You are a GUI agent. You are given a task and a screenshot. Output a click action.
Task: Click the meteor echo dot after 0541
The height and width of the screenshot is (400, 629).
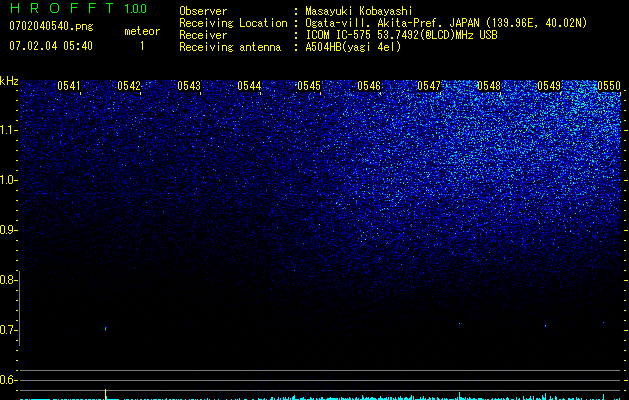click(106, 329)
